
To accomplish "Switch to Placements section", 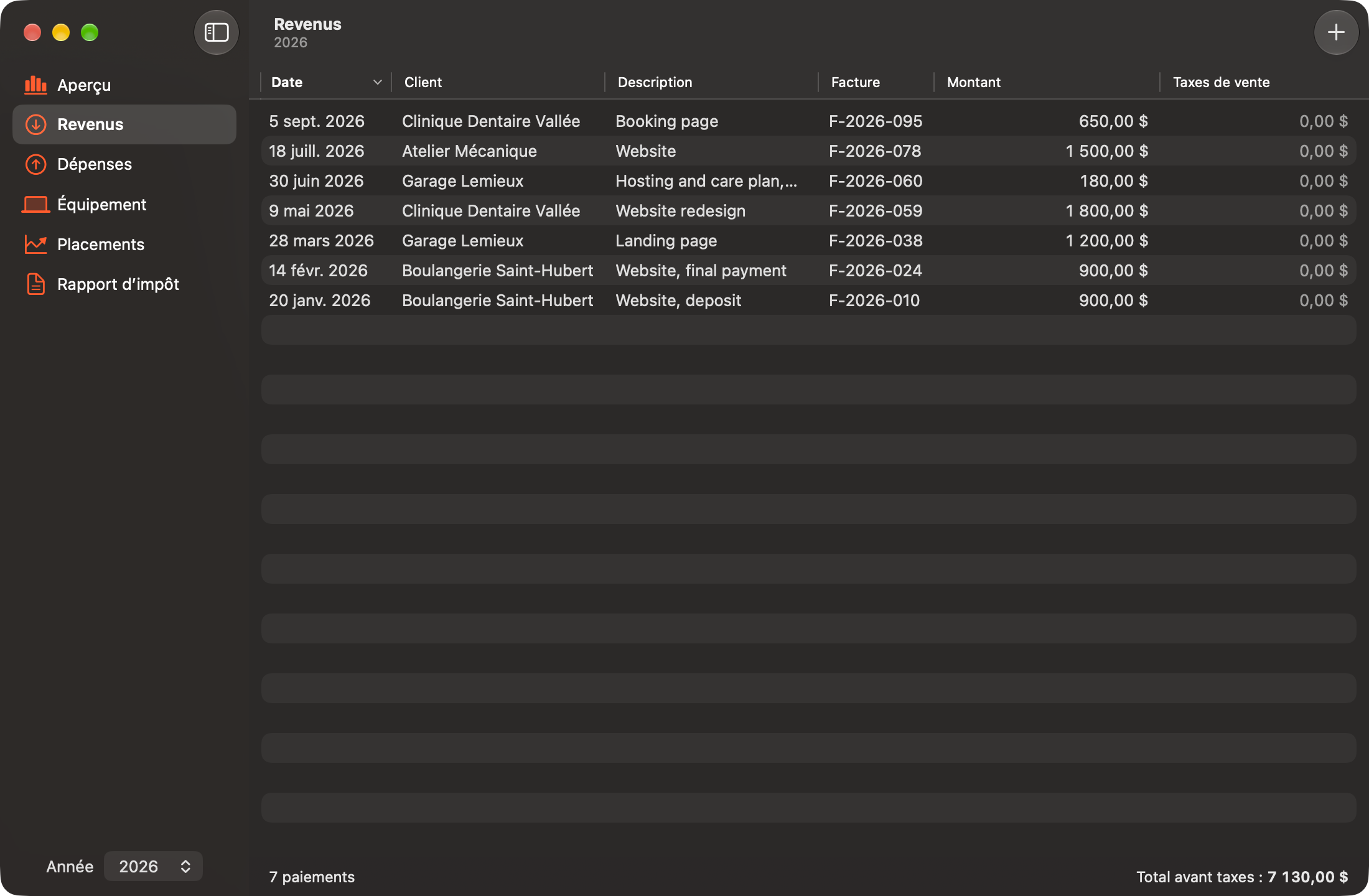I will [124, 244].
